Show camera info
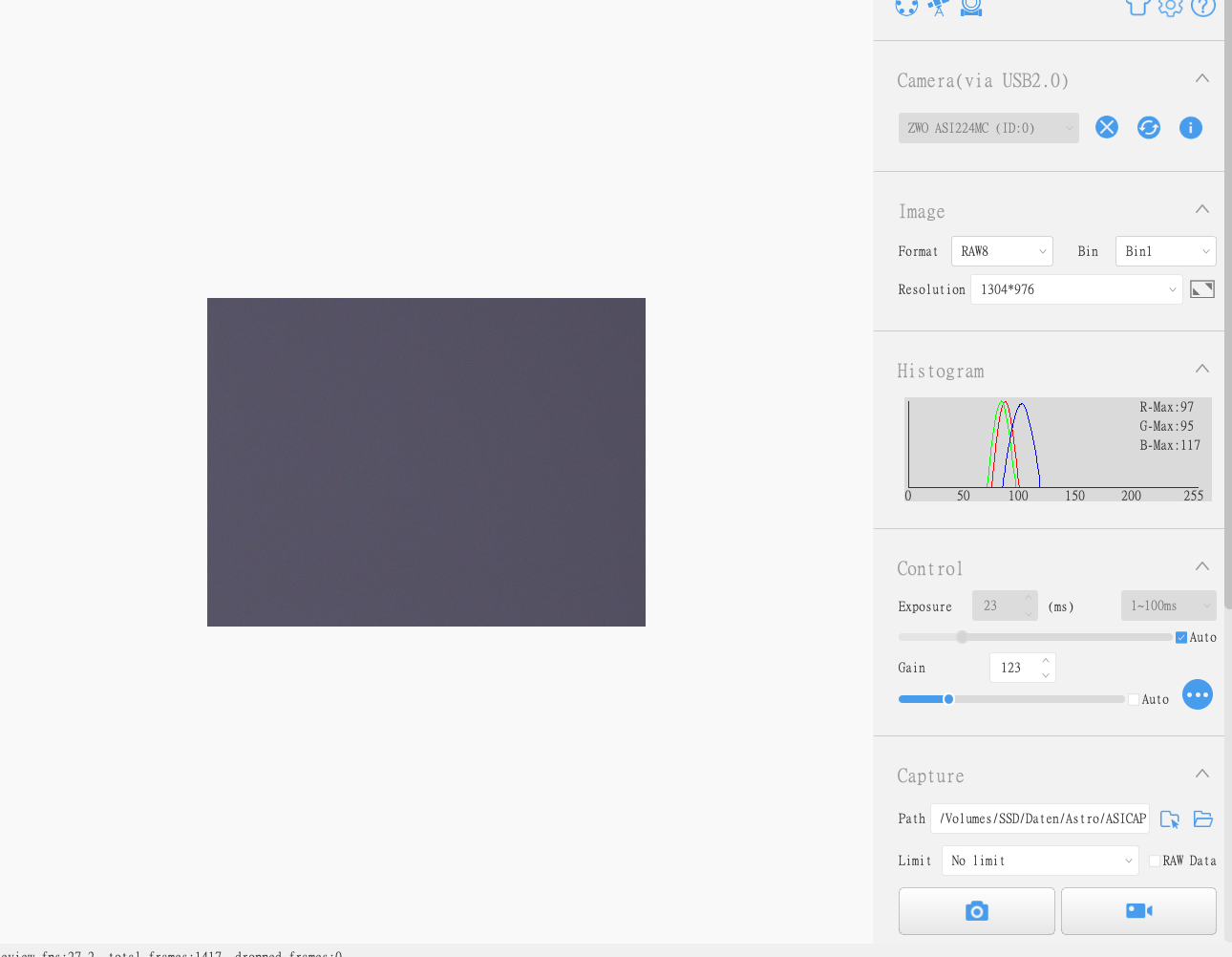 1191,127
